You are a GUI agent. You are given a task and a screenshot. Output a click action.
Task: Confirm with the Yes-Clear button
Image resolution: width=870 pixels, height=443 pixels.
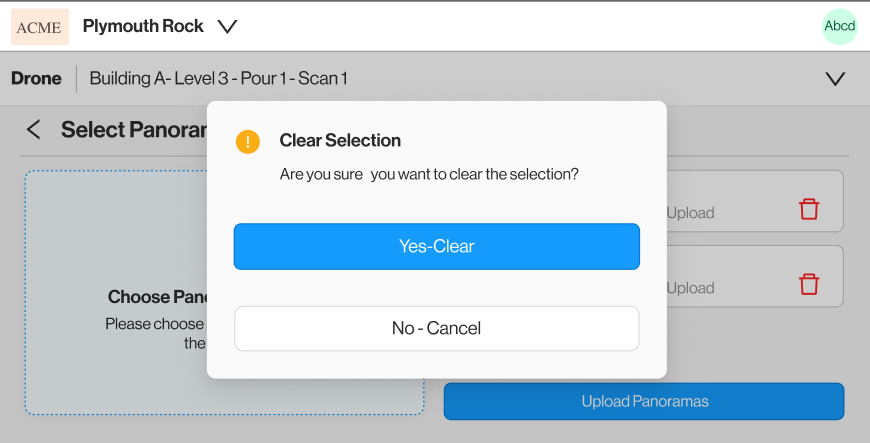click(436, 246)
